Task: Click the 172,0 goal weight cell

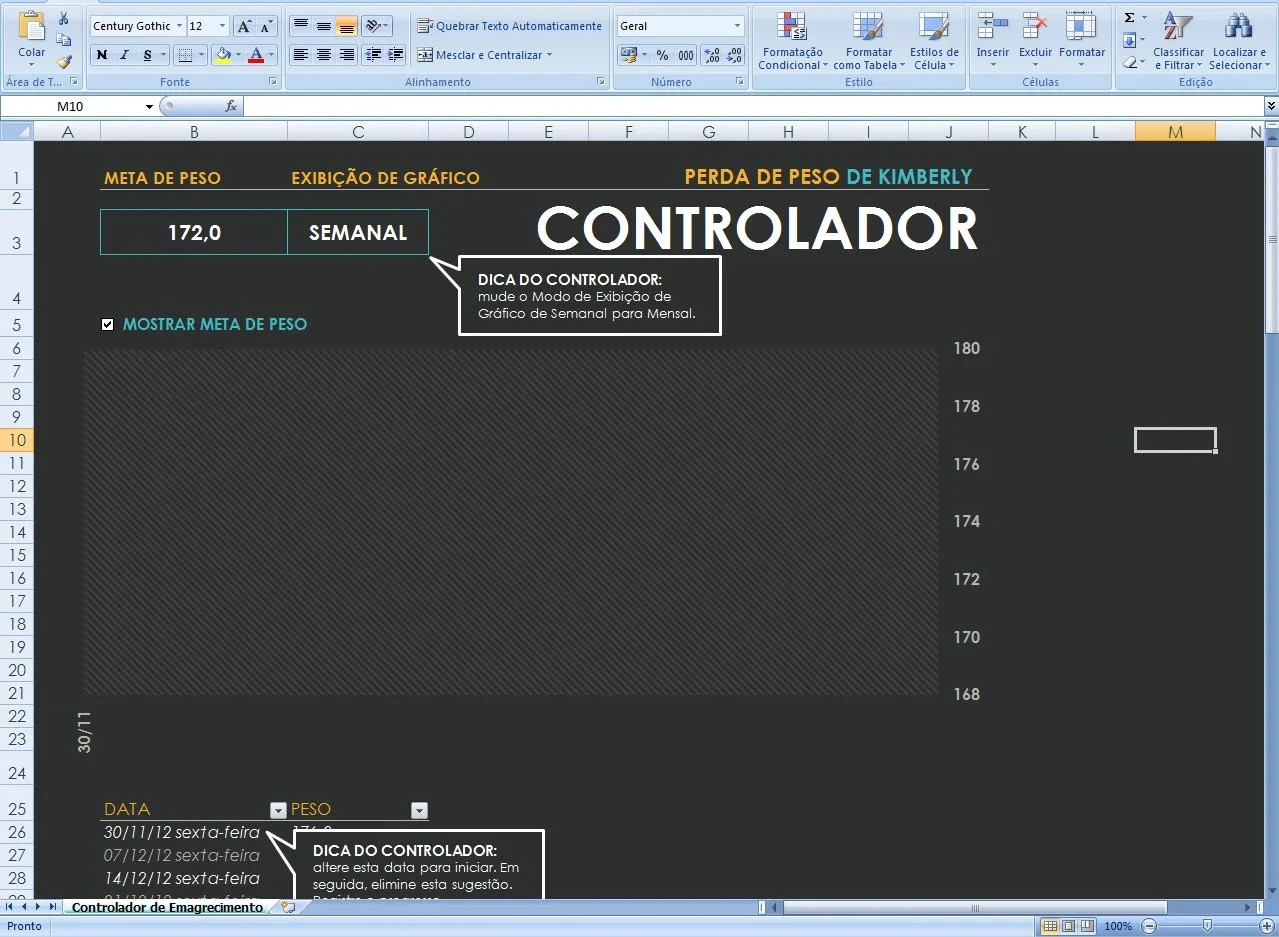Action: 194,232
